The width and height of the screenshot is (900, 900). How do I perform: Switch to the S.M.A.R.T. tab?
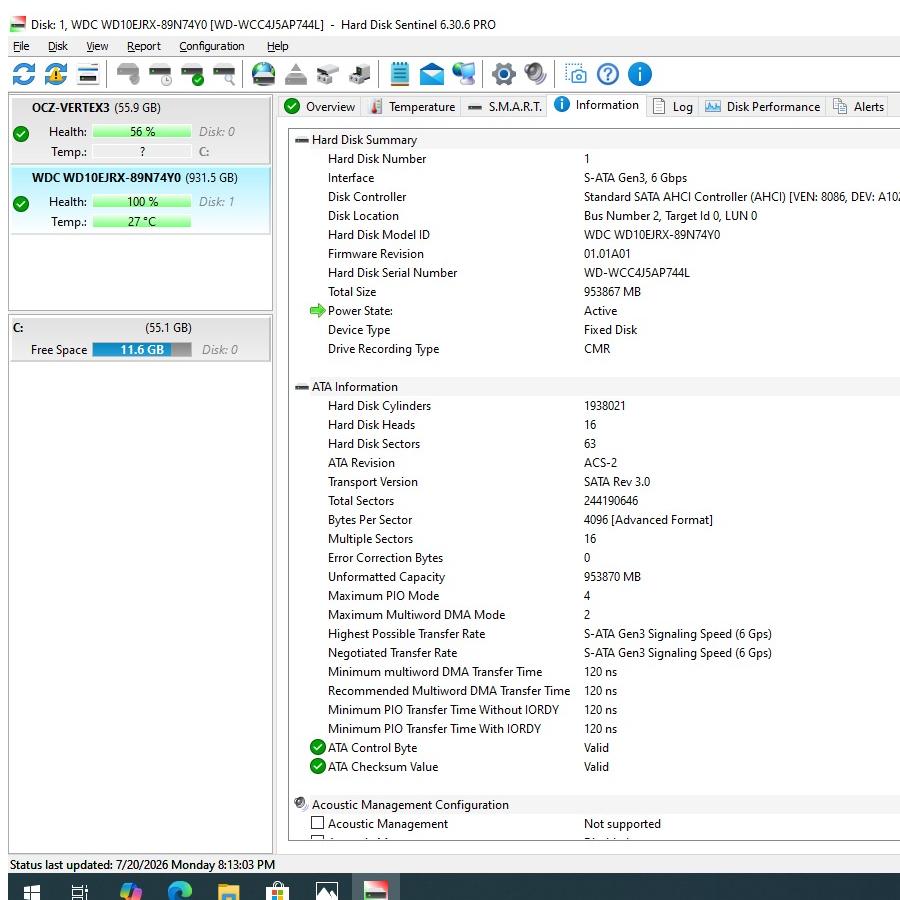(505, 107)
